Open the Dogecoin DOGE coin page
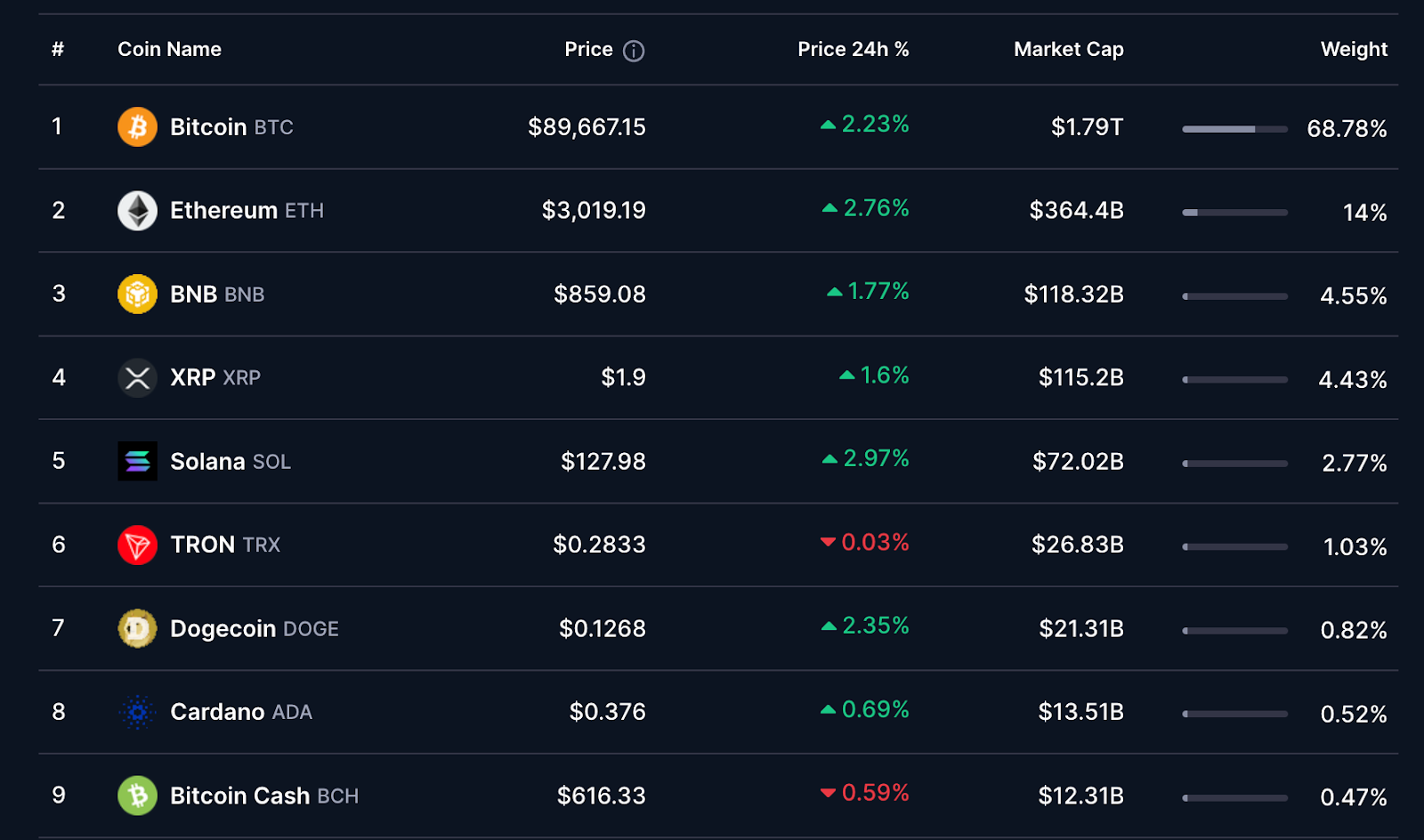 pyautogui.click(x=254, y=629)
